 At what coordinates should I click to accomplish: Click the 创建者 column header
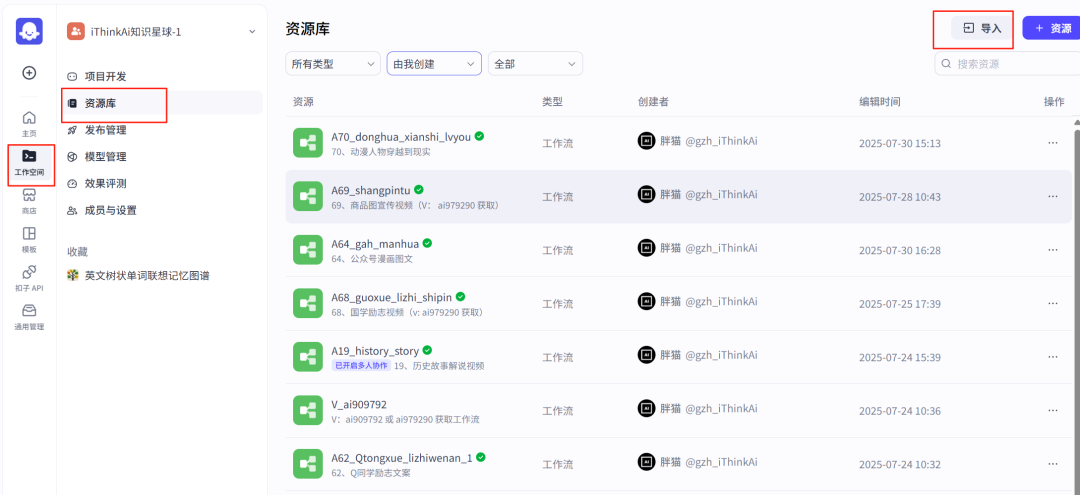point(654,102)
